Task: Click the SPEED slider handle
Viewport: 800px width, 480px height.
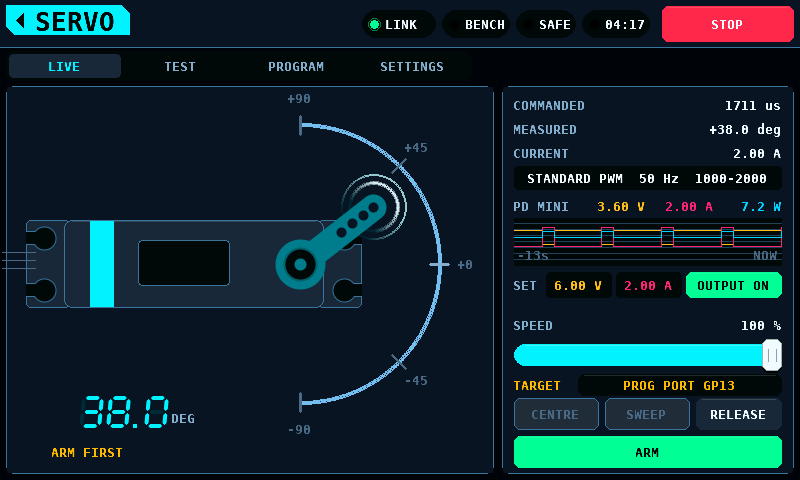Action: click(772, 355)
